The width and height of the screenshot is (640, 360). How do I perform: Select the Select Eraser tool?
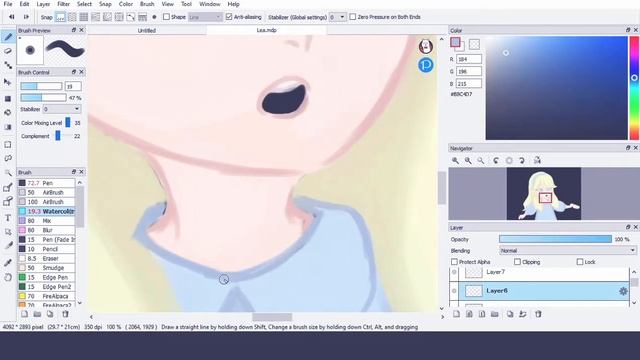click(x=8, y=201)
